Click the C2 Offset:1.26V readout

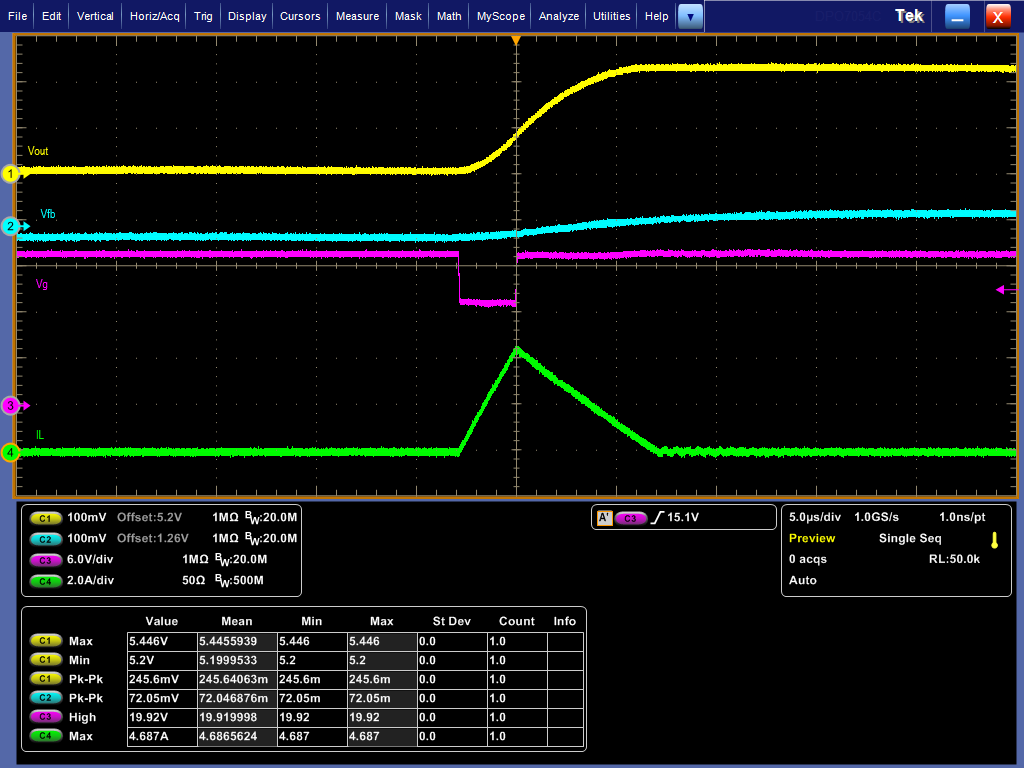(153, 538)
